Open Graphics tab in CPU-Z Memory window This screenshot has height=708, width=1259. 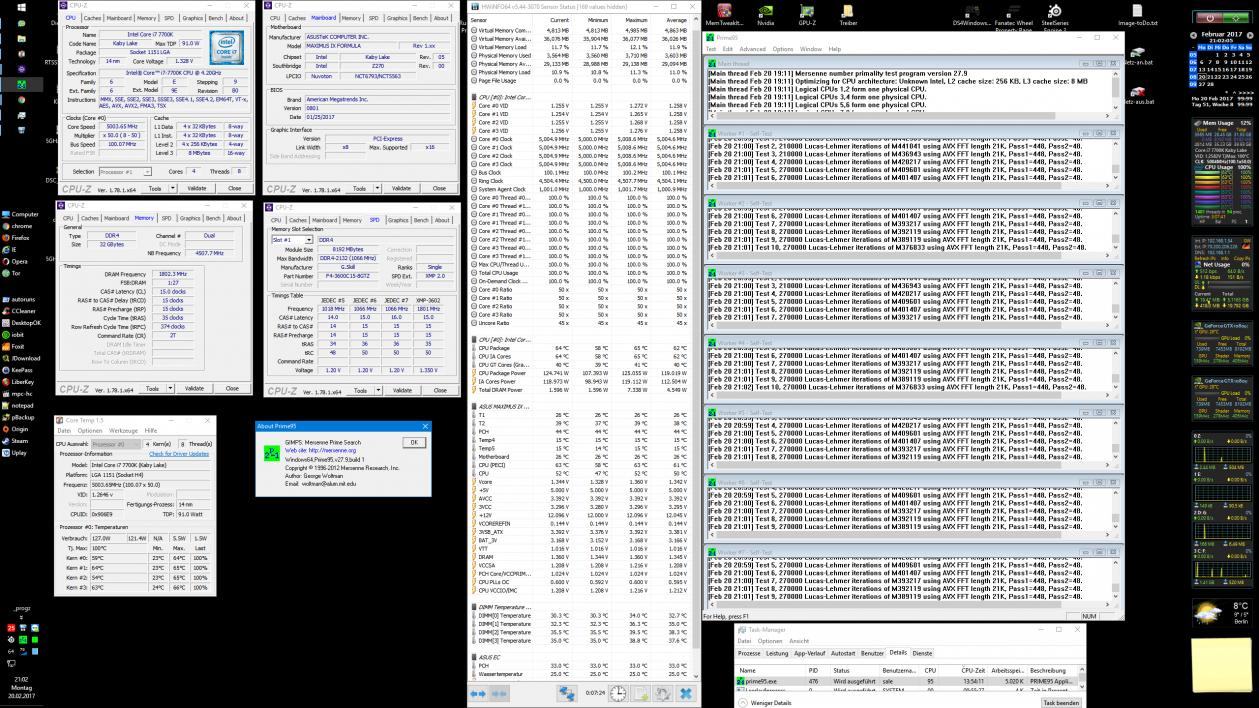192,218
